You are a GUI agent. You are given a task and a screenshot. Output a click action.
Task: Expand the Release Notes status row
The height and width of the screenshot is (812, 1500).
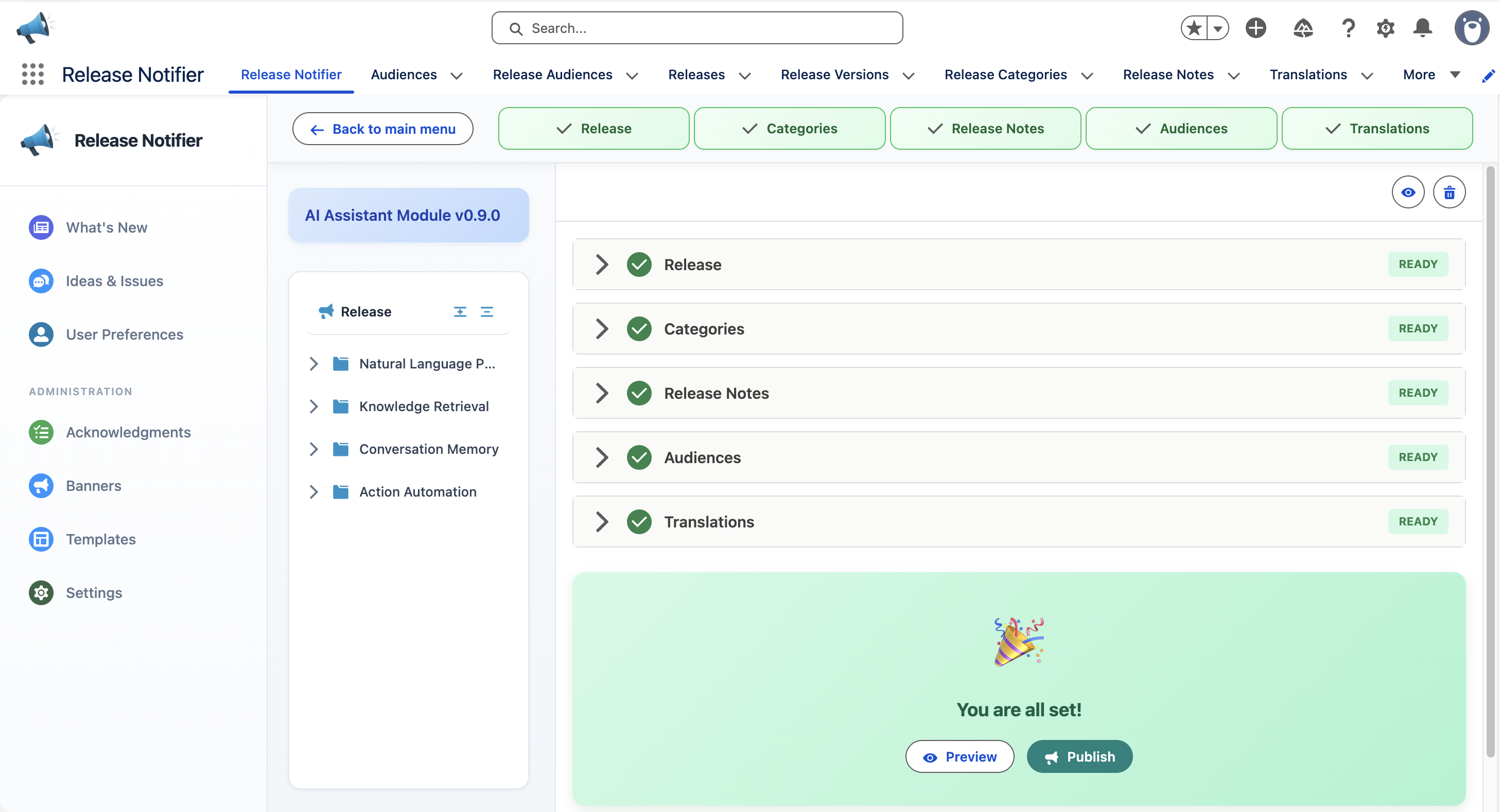coord(602,393)
